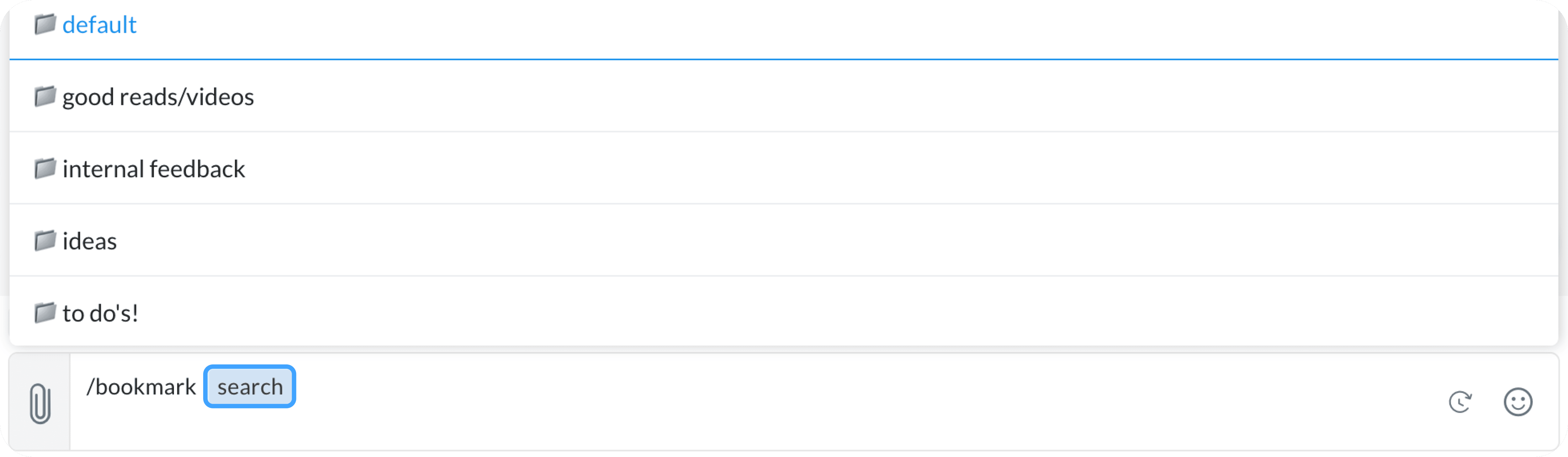Pick the internal feedback label text

pos(154,168)
